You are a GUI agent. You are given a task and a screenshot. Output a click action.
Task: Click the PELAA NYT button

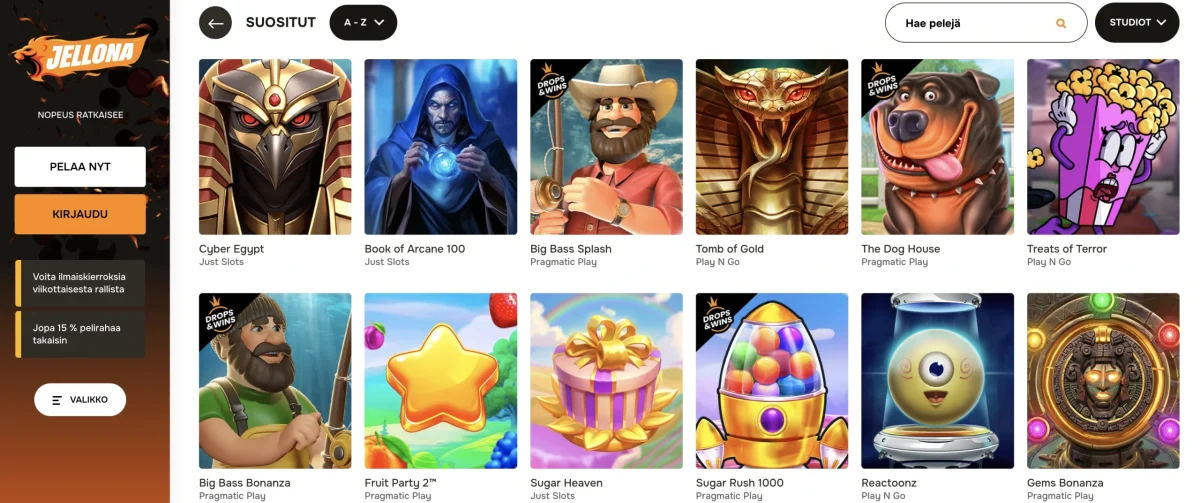click(80, 167)
